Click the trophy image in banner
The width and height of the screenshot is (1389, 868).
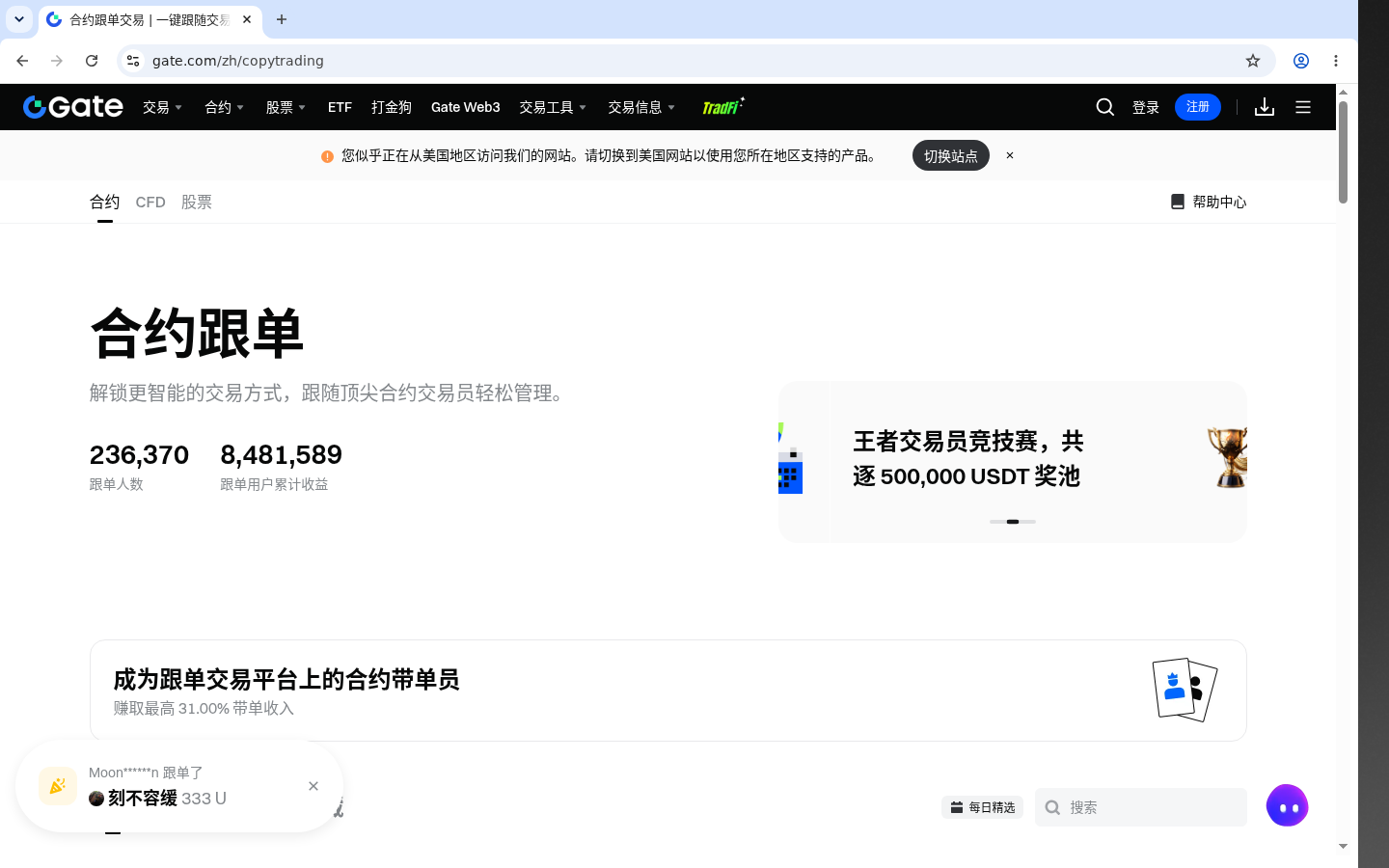(1227, 457)
